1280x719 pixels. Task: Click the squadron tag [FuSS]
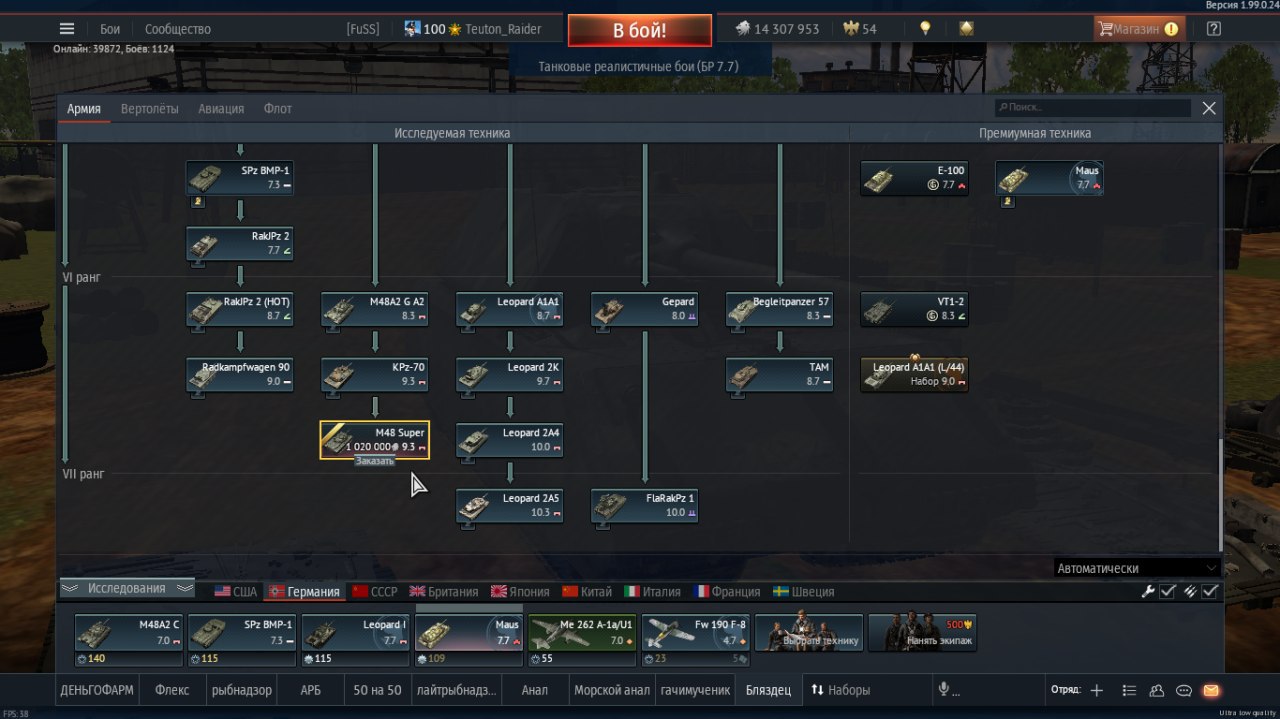click(363, 29)
